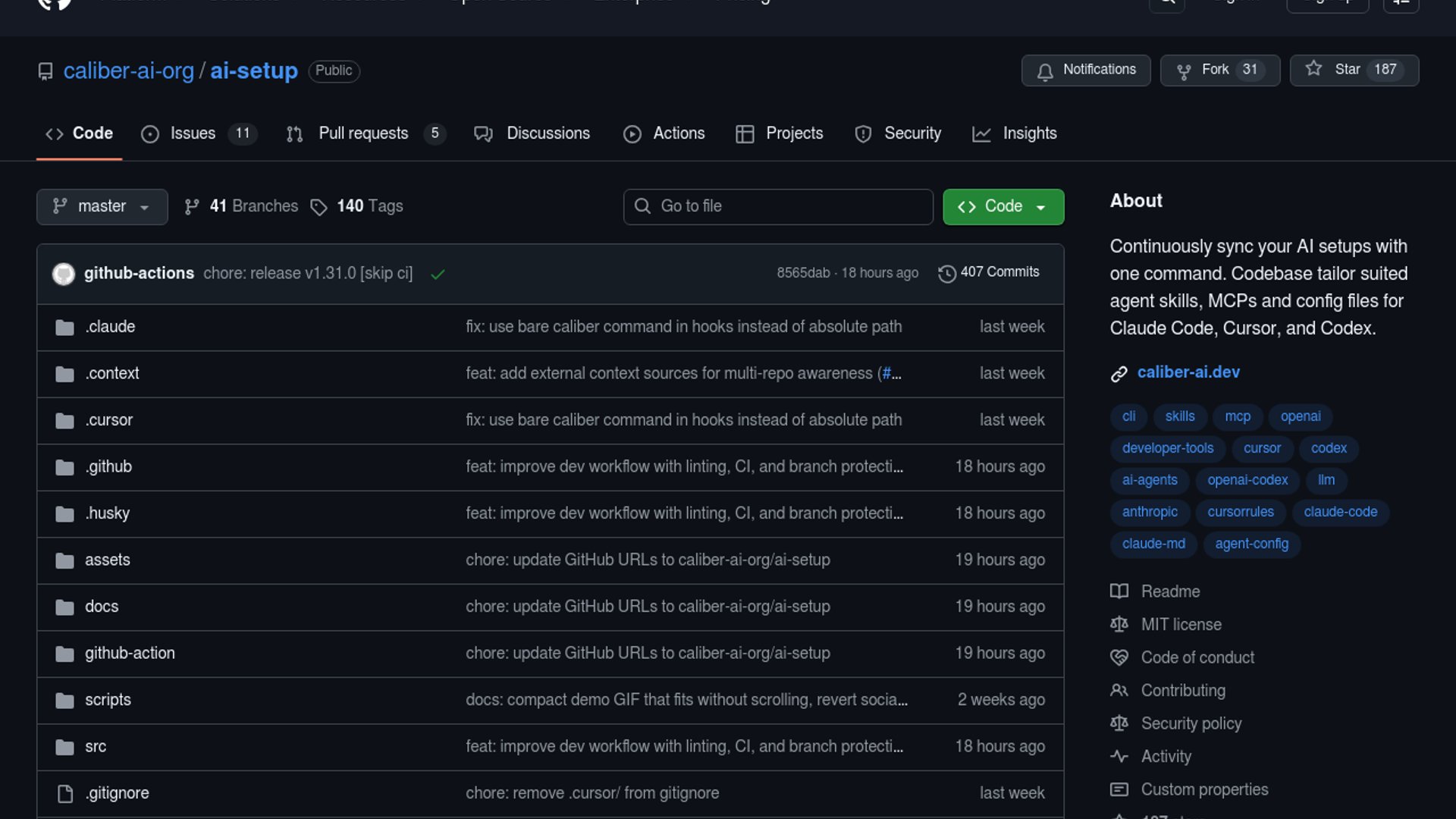The image size is (1456, 819).
Task: Click the Fork icon button
Action: (x=1183, y=71)
